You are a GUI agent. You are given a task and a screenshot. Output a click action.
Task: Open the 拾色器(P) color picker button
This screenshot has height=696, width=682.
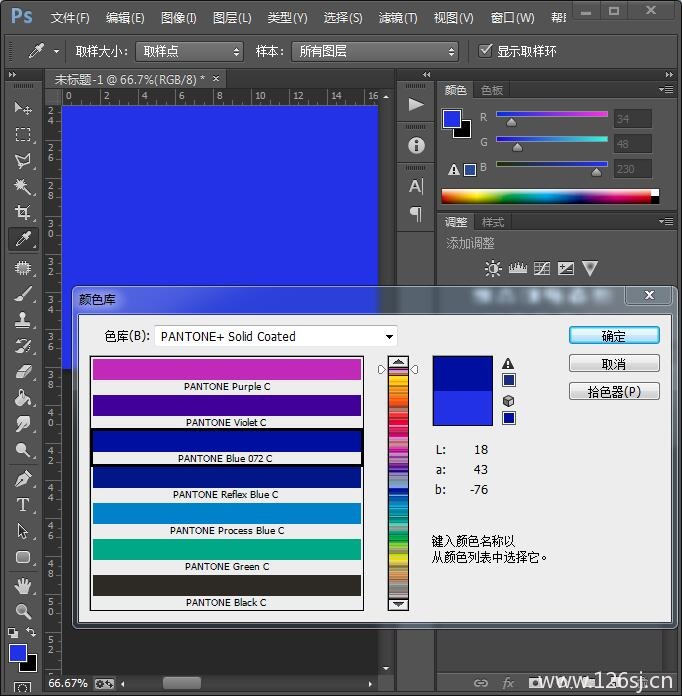(614, 392)
